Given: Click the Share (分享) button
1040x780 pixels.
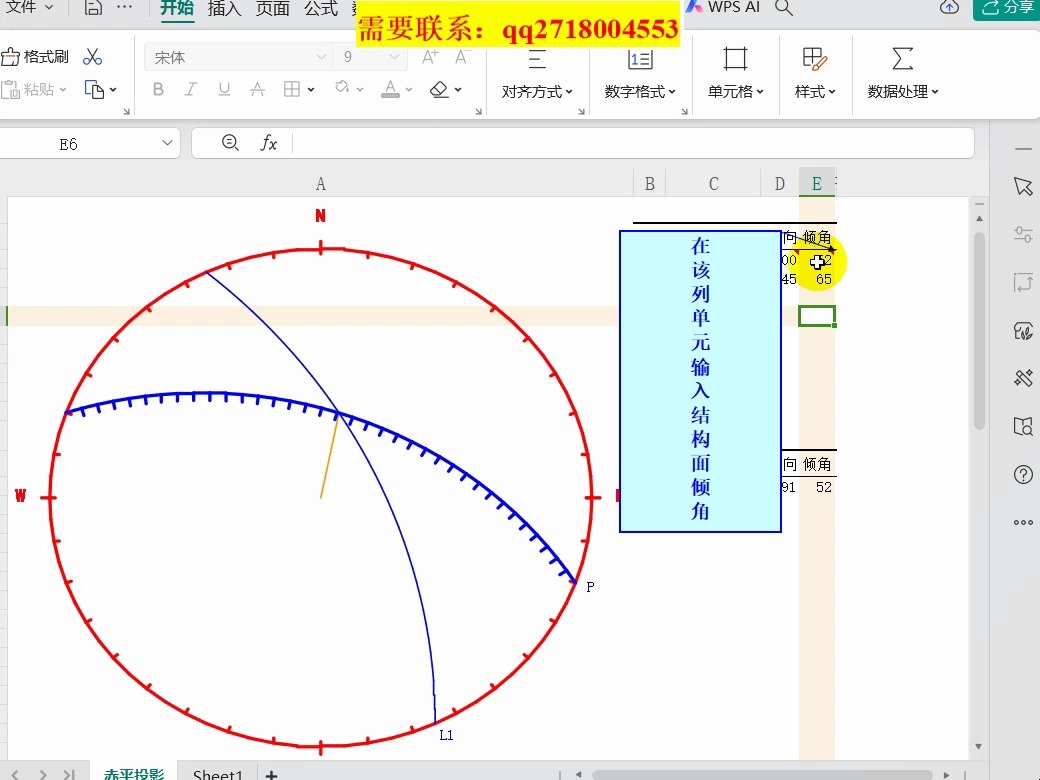Looking at the screenshot, I should [x=1007, y=8].
